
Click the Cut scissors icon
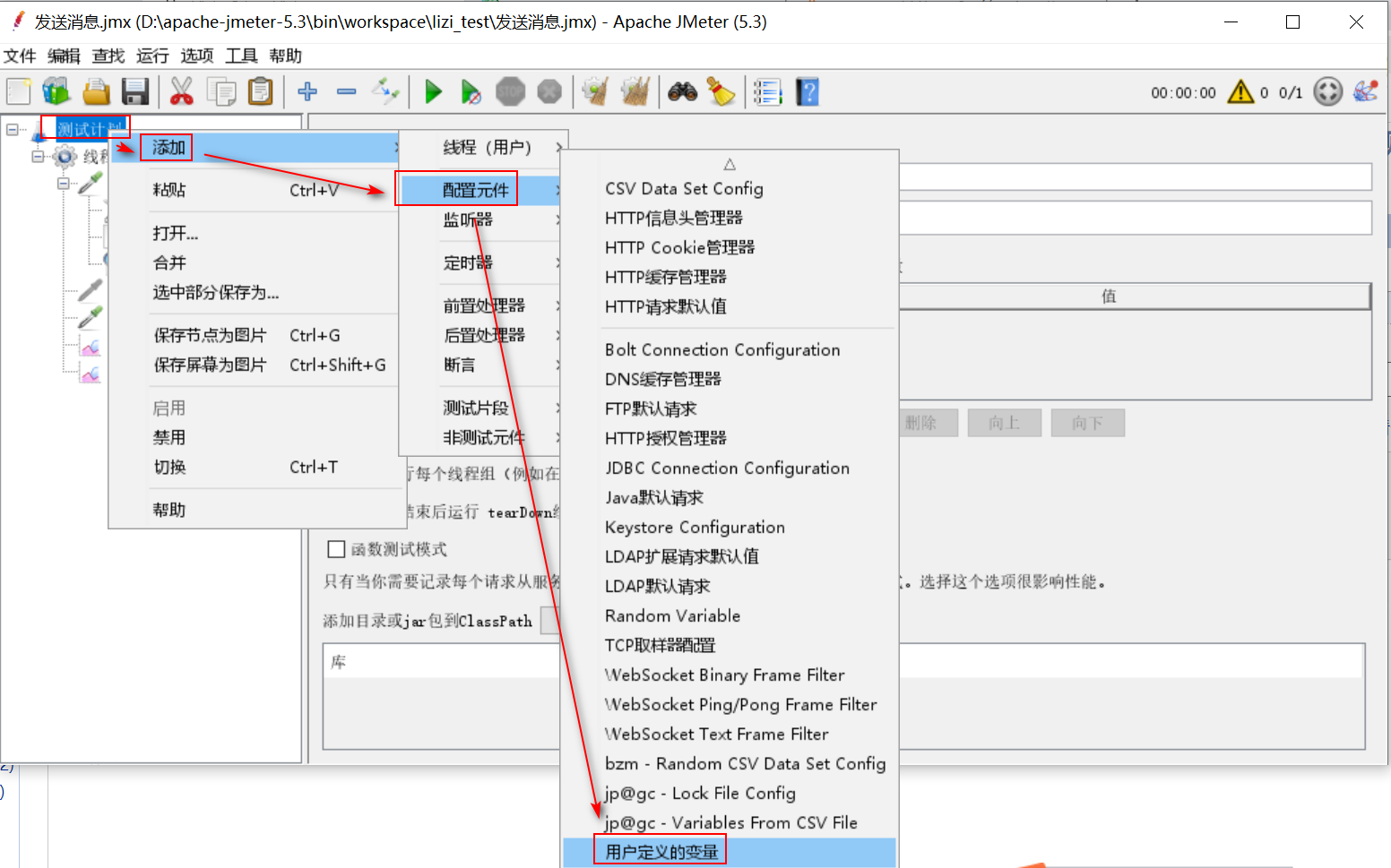pyautogui.click(x=182, y=91)
